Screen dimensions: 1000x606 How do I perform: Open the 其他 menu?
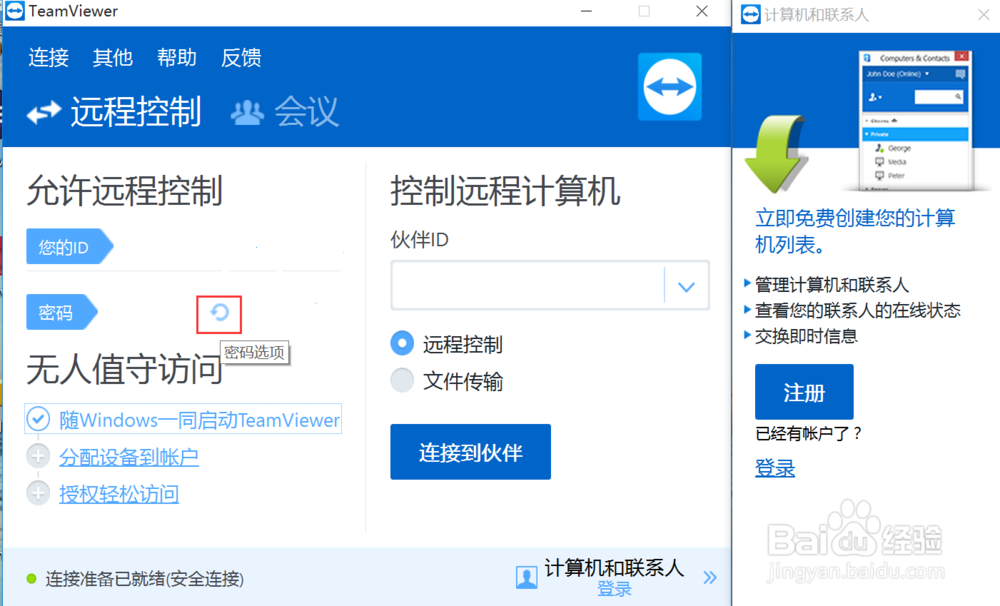coord(112,58)
